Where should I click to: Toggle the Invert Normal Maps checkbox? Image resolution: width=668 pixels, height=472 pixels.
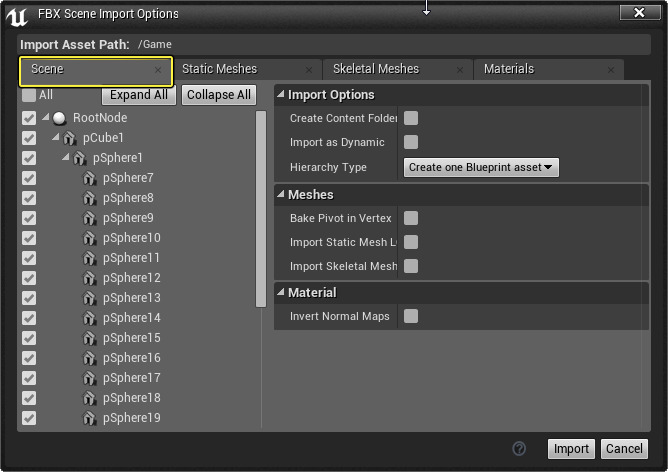click(x=411, y=316)
